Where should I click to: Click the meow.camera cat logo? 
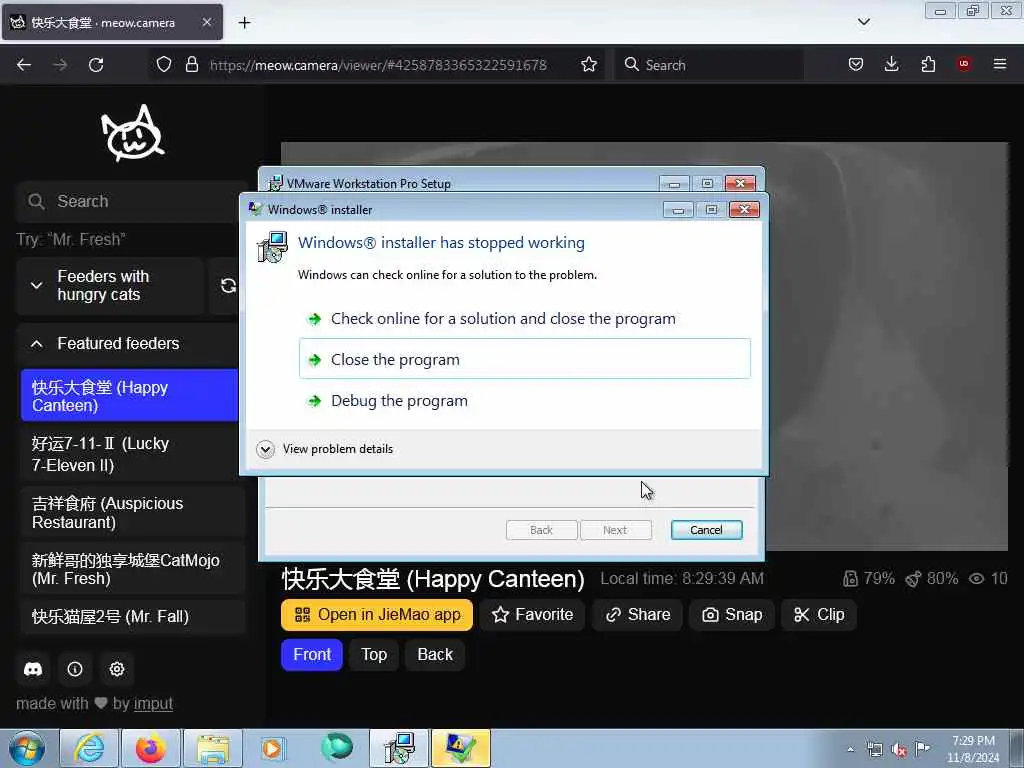click(x=133, y=133)
